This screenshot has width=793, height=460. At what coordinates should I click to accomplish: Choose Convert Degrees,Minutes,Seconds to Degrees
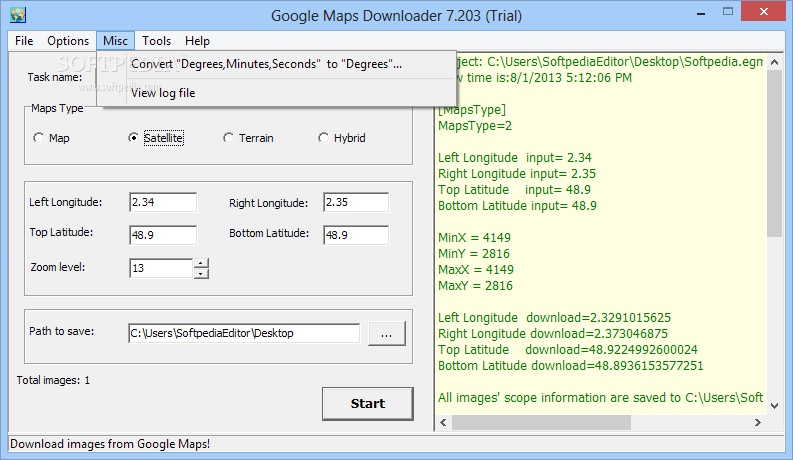coord(277,64)
